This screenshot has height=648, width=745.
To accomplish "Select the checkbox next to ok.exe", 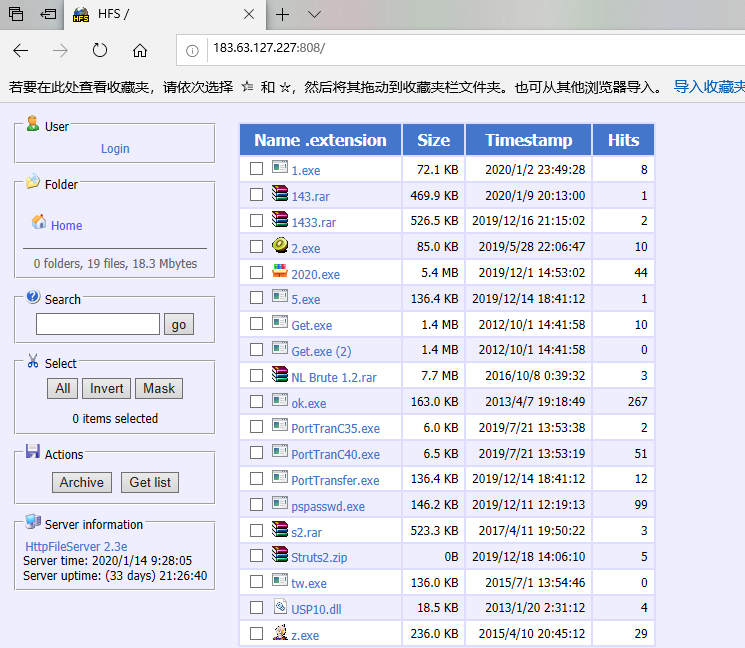I will (257, 401).
